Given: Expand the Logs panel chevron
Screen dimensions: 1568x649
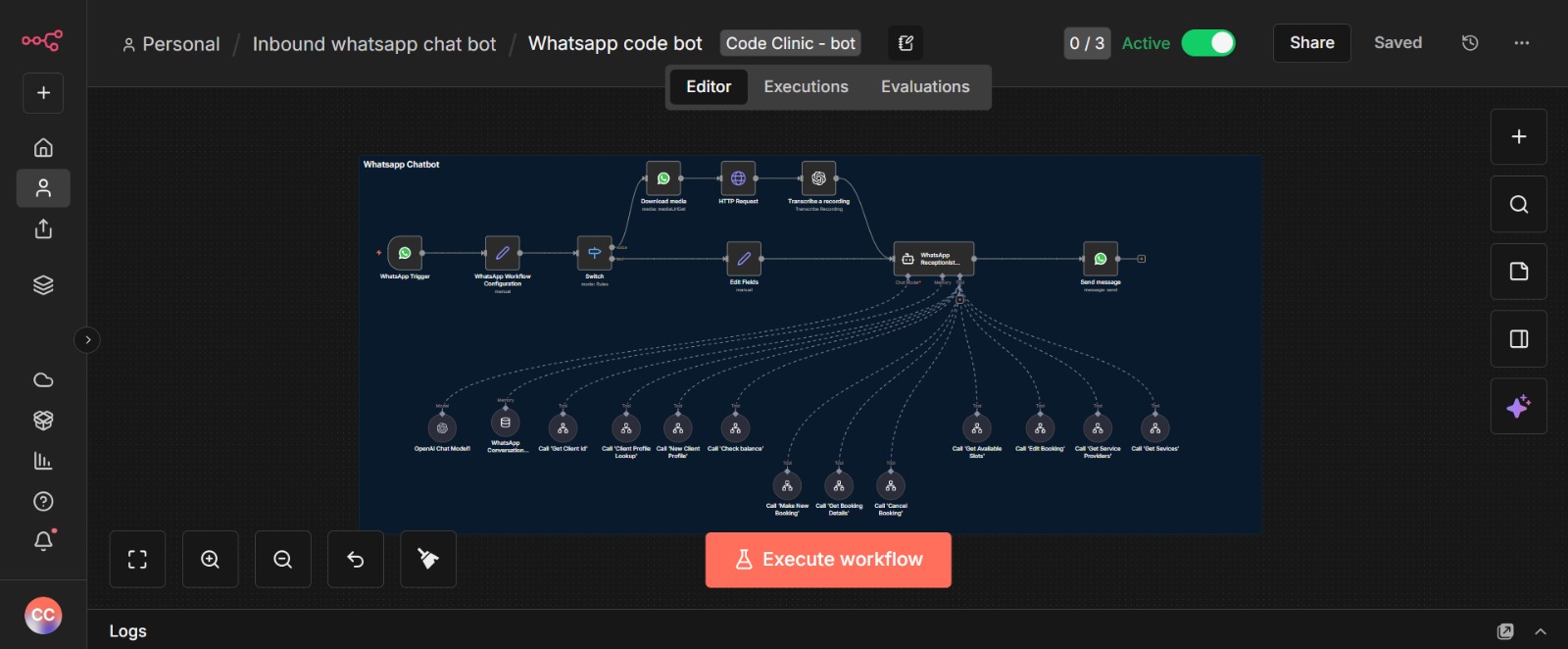Looking at the screenshot, I should (1541, 631).
